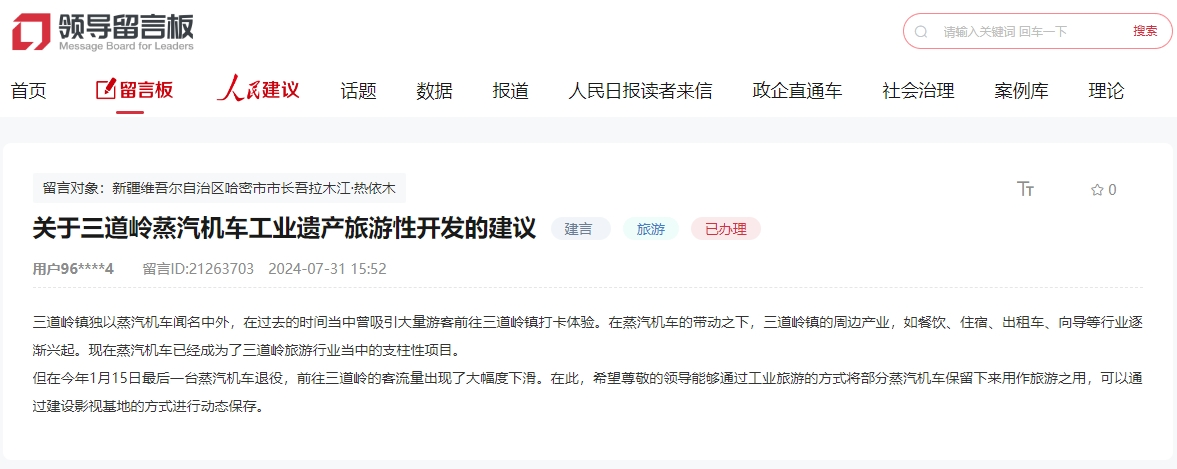Go to the 首页 home menu
This screenshot has height=469, width=1177.
tap(29, 92)
